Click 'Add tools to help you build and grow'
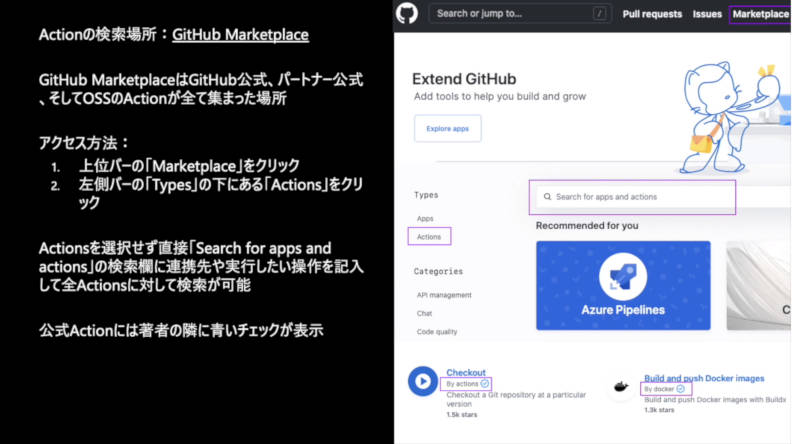Viewport: 800px width, 444px height. click(x=500, y=96)
